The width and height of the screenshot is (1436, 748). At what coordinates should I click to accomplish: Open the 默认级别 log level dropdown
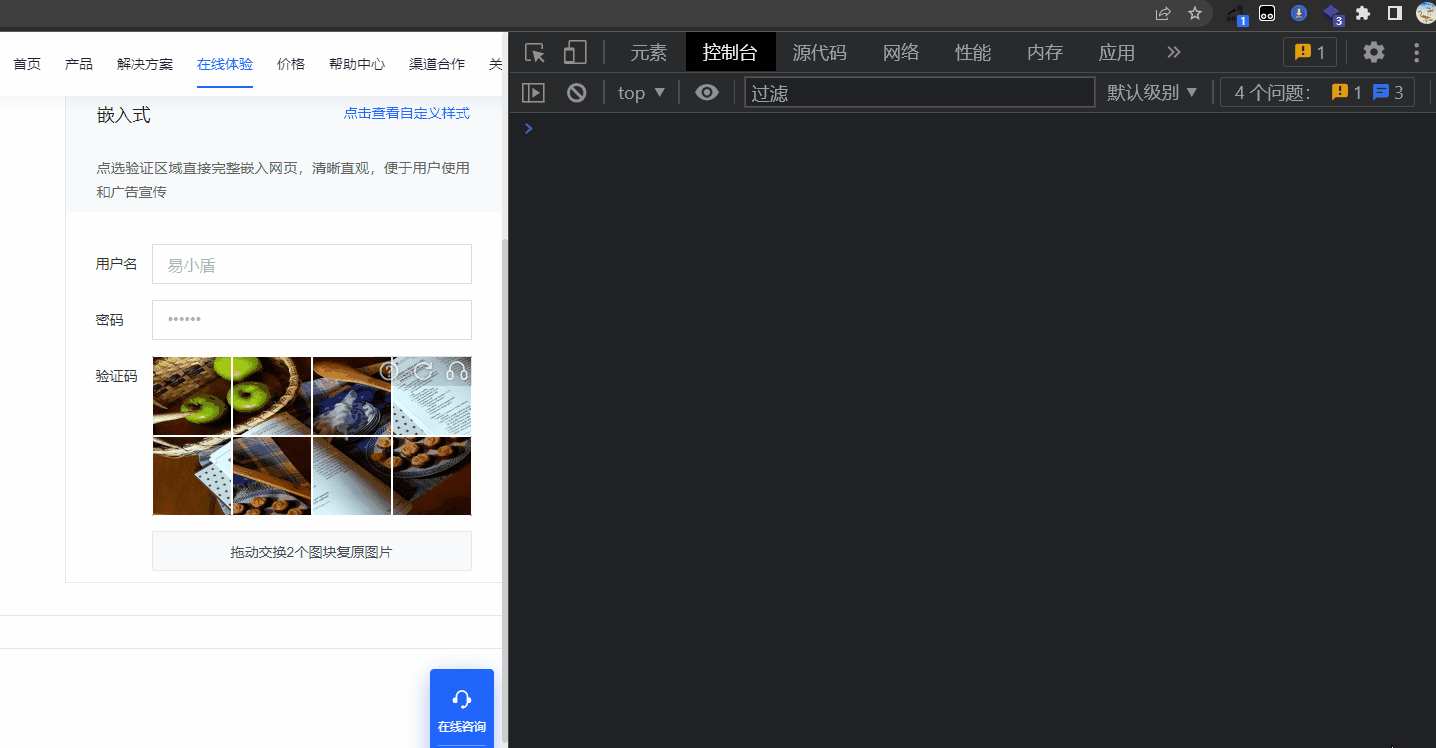[x=1152, y=93]
